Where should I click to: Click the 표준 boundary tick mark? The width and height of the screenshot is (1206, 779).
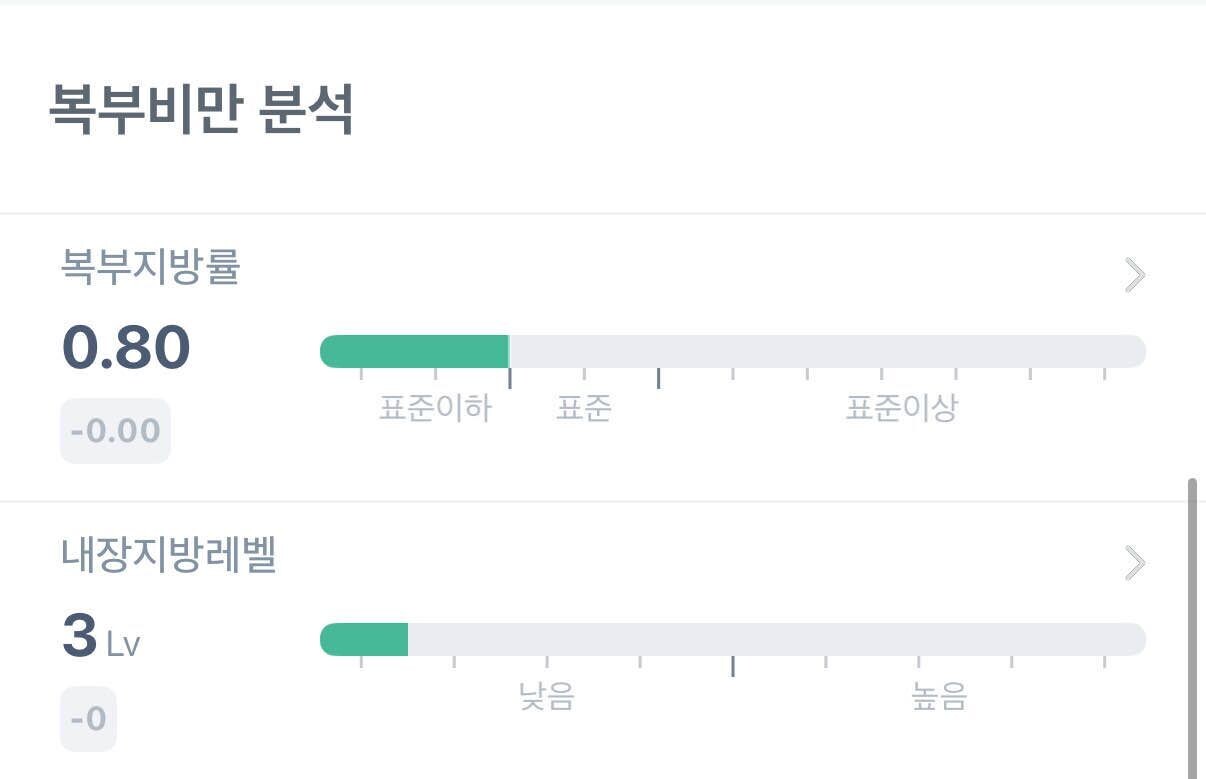[x=510, y=378]
